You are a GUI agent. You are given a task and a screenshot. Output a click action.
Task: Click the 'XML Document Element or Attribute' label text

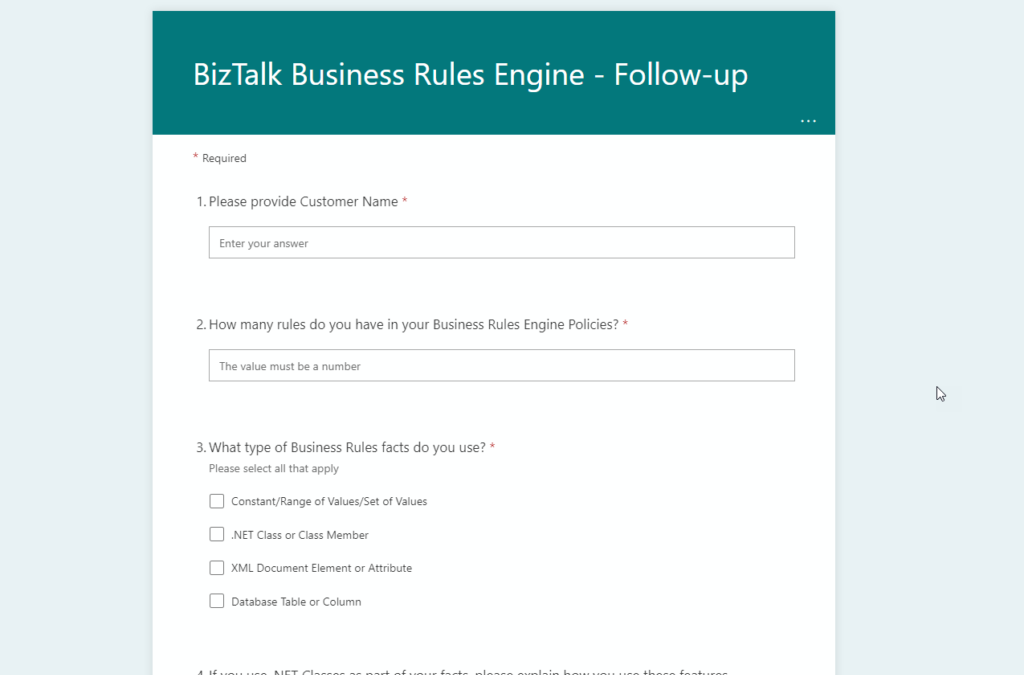[x=321, y=568]
